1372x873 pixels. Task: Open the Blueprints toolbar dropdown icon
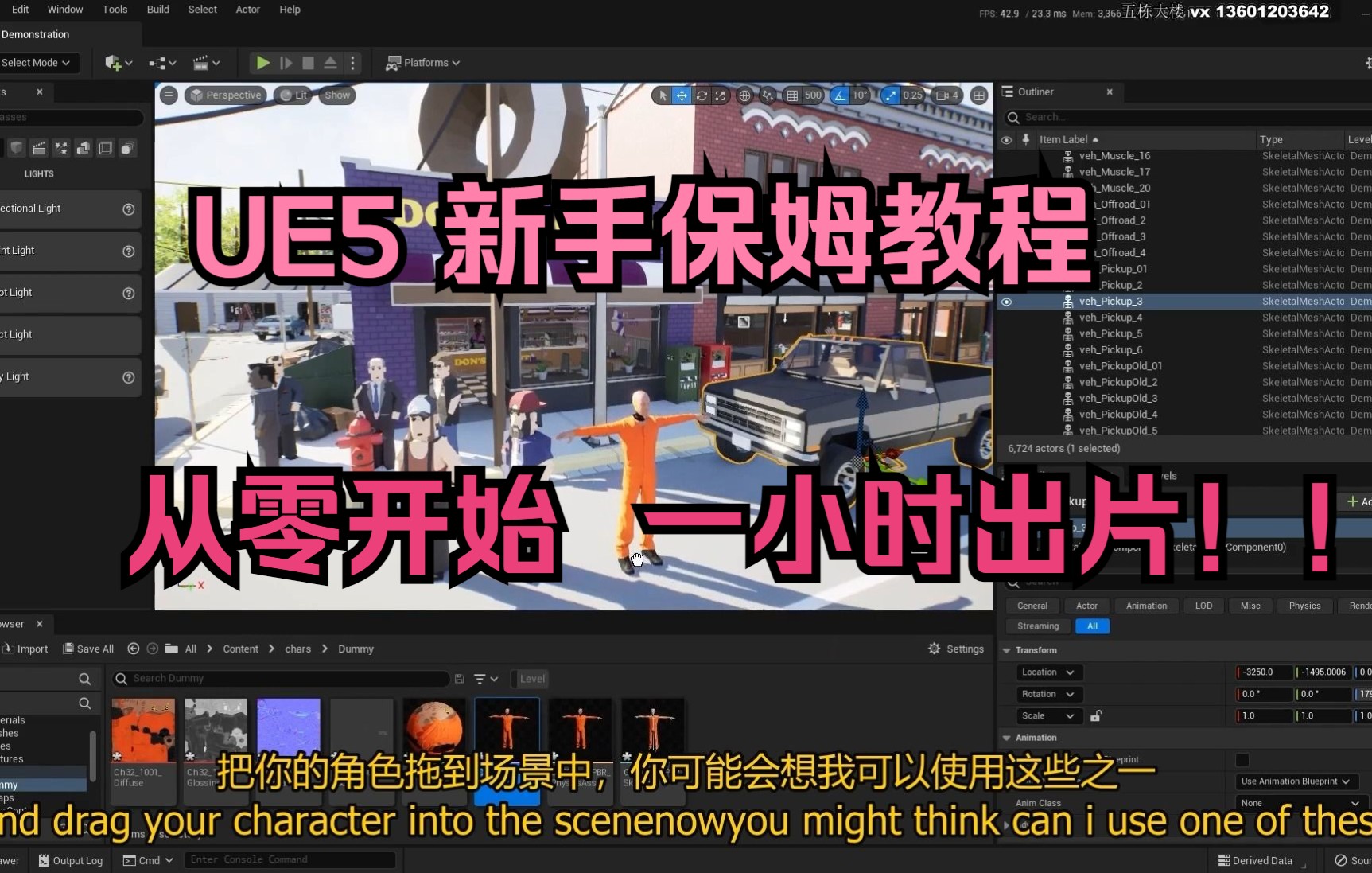click(162, 62)
